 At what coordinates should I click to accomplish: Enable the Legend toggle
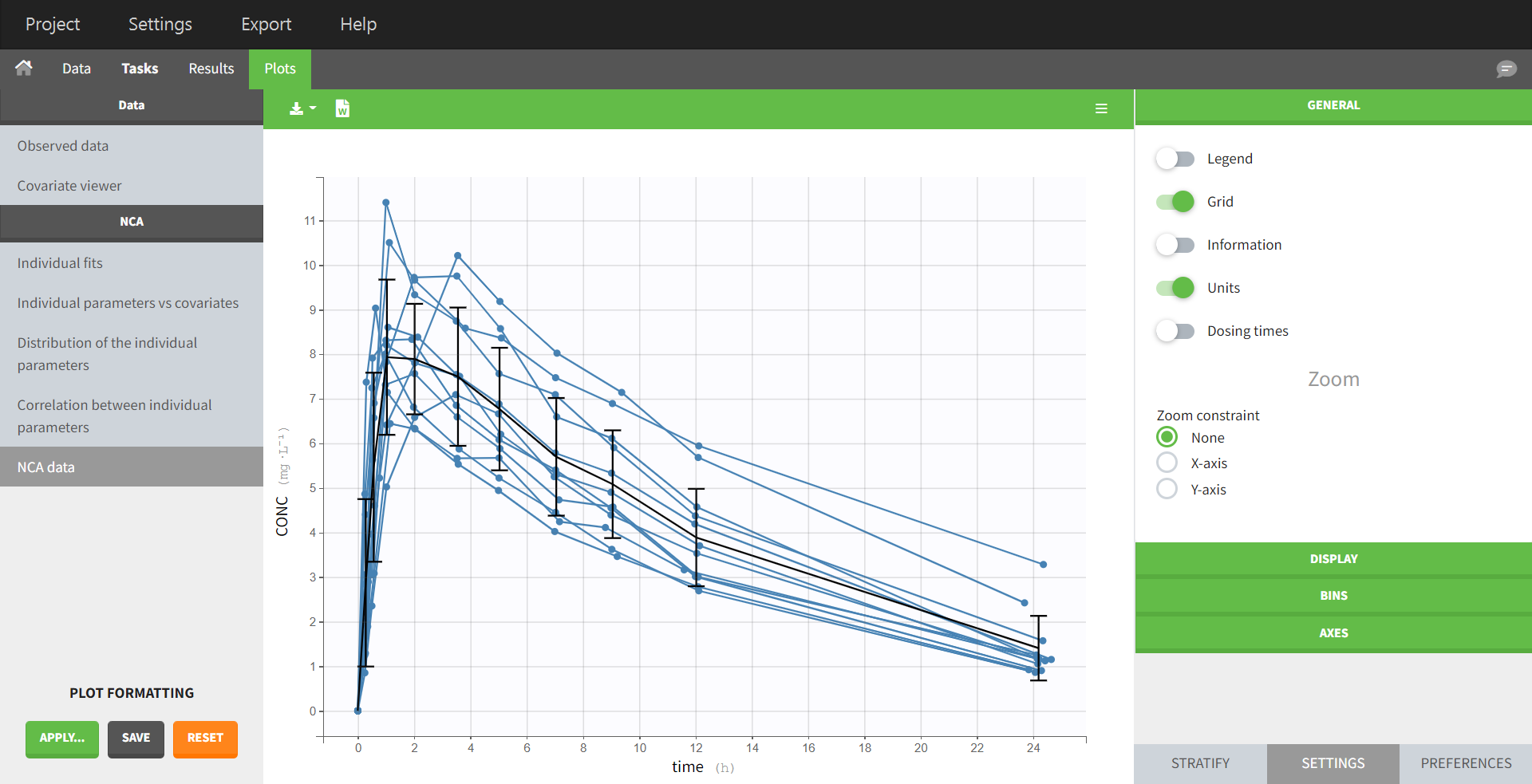coord(1175,159)
